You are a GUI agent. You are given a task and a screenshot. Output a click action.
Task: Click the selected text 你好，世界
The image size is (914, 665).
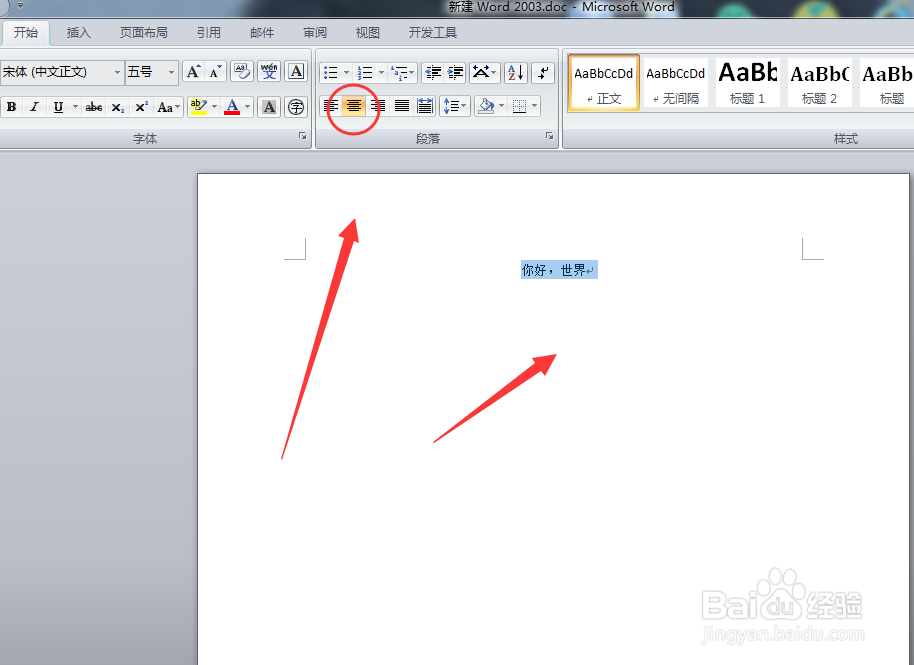coord(554,270)
